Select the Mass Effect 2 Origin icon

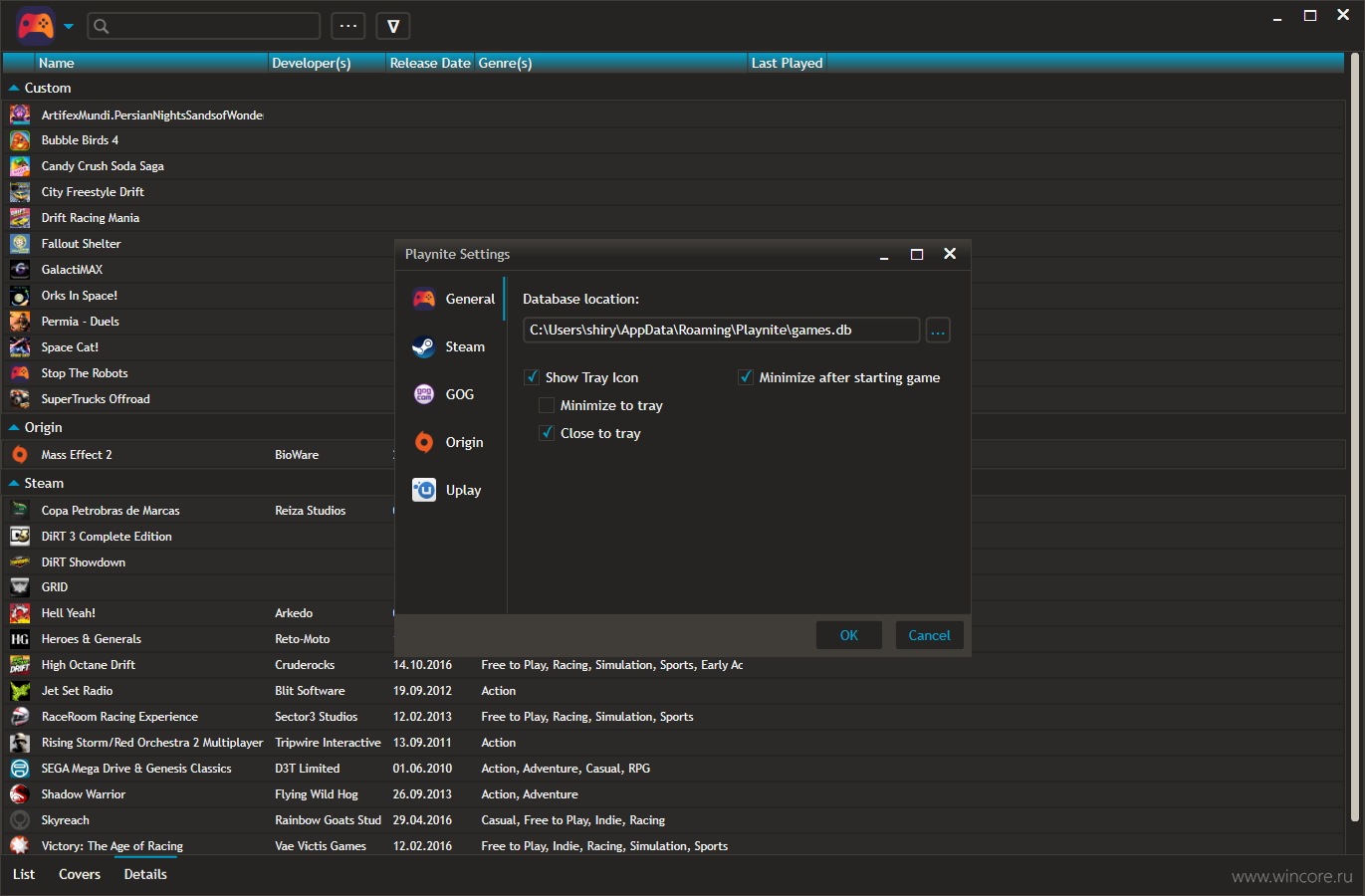20,455
